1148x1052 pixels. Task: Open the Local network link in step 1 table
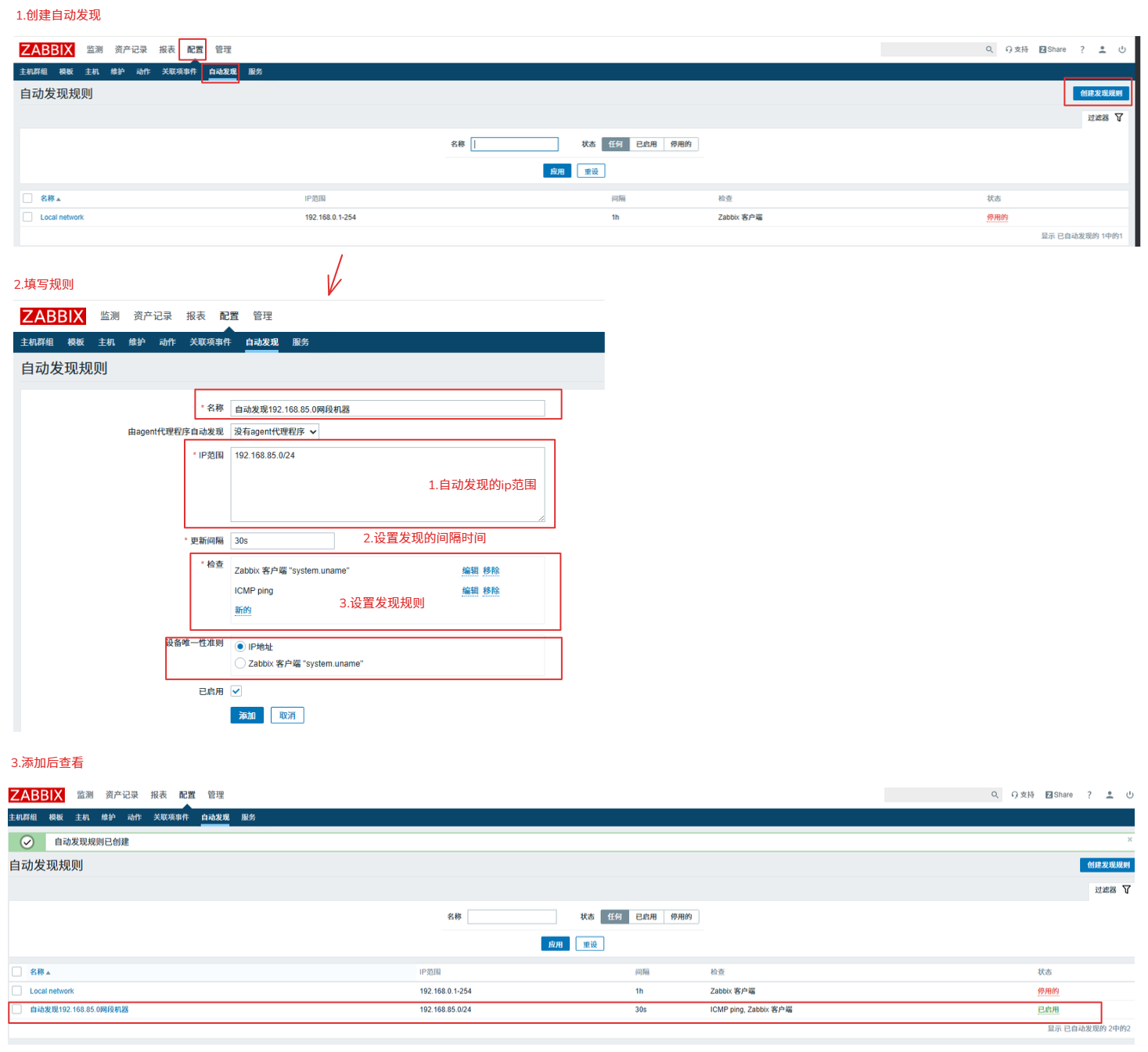point(62,218)
